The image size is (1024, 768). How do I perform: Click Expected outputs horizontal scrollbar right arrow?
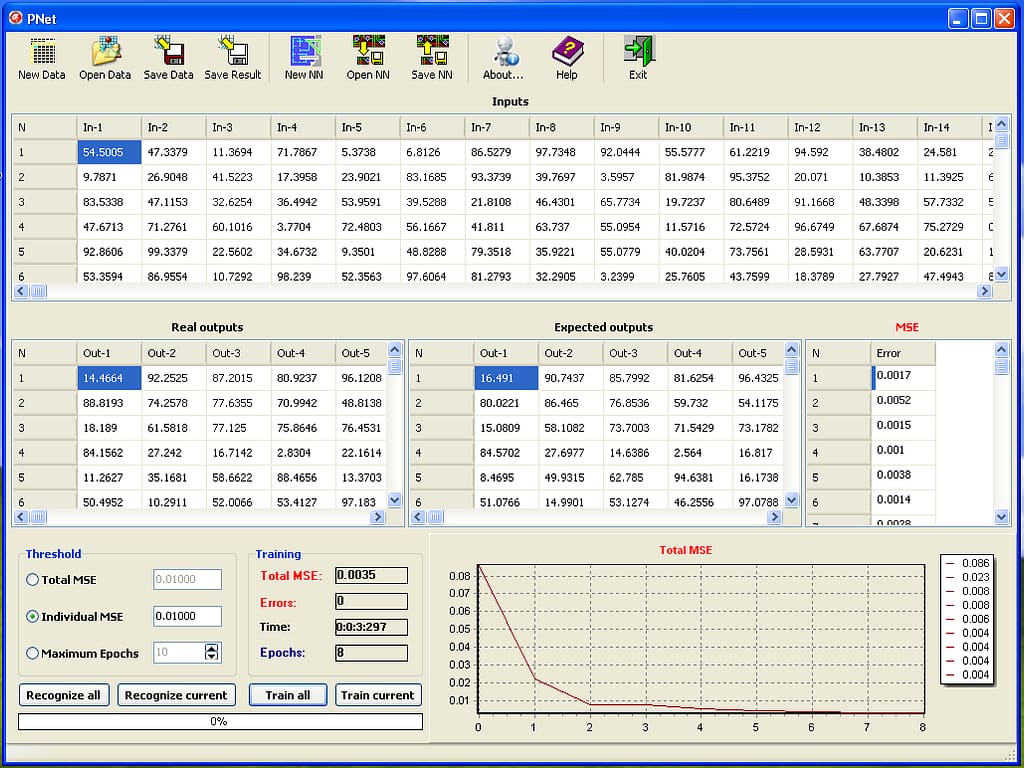pyautogui.click(x=774, y=517)
